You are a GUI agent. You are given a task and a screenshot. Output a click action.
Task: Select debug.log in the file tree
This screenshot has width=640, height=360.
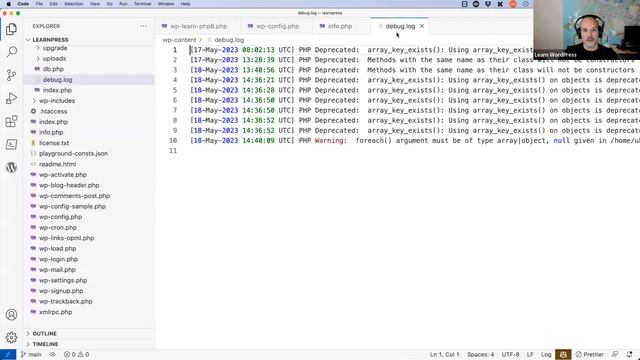tap(58, 80)
